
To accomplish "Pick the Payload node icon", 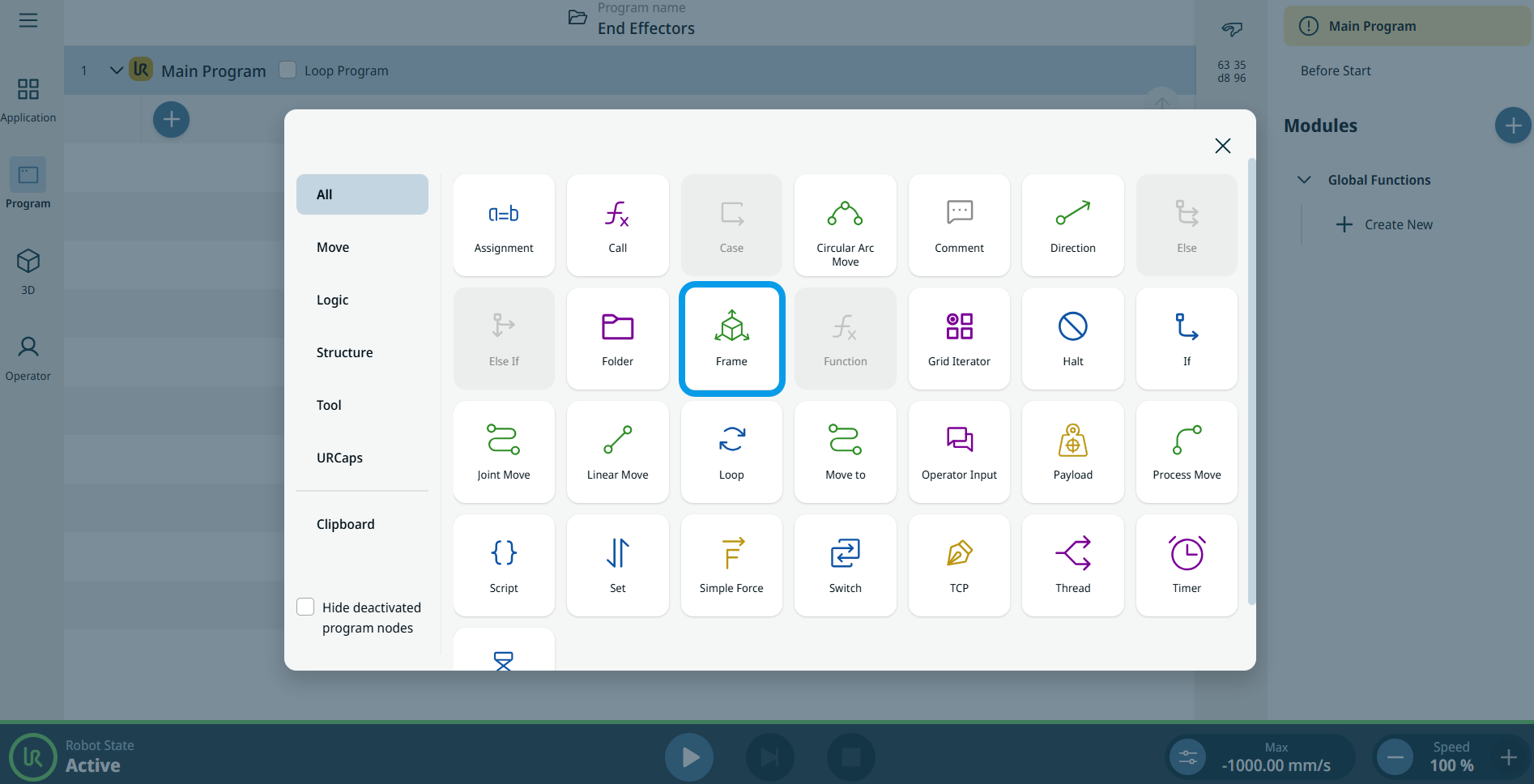I will 1072,451.
